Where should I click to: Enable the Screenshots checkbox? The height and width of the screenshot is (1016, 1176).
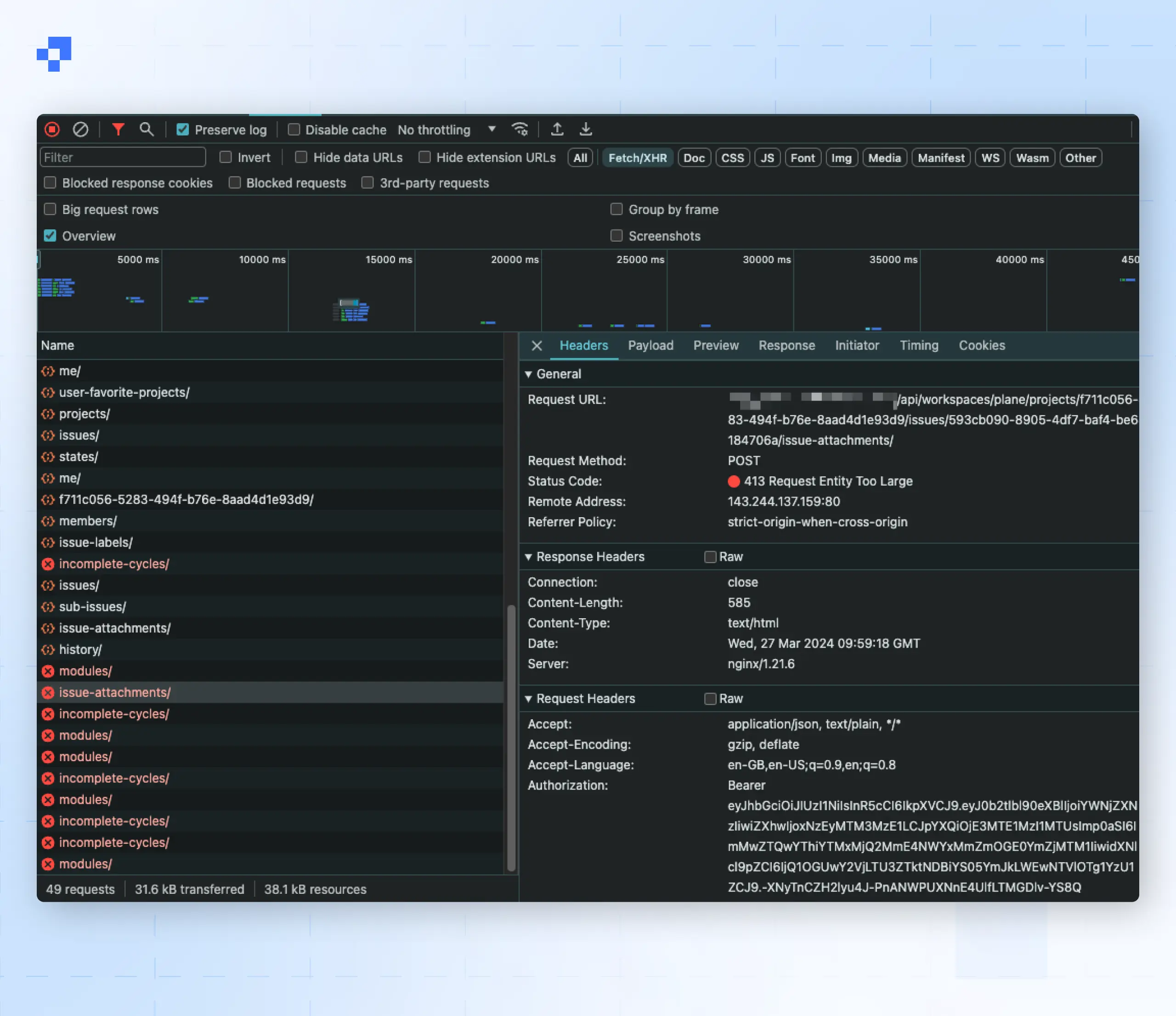click(x=616, y=236)
